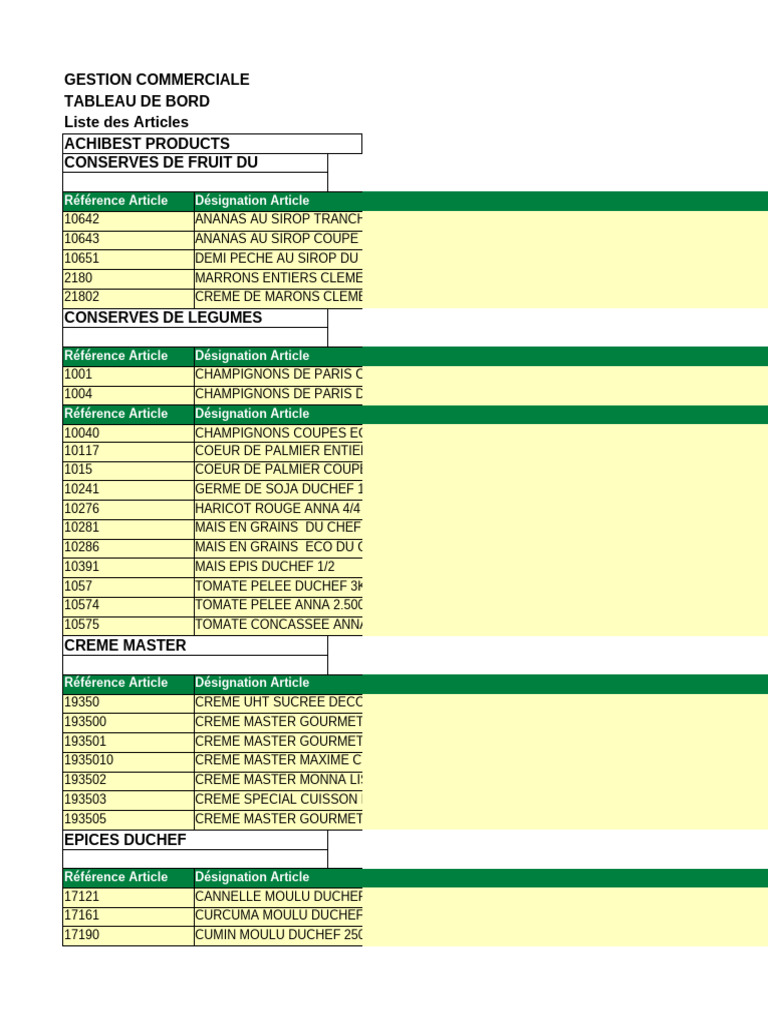
Task: Click article reference 17161
Action: point(128,917)
